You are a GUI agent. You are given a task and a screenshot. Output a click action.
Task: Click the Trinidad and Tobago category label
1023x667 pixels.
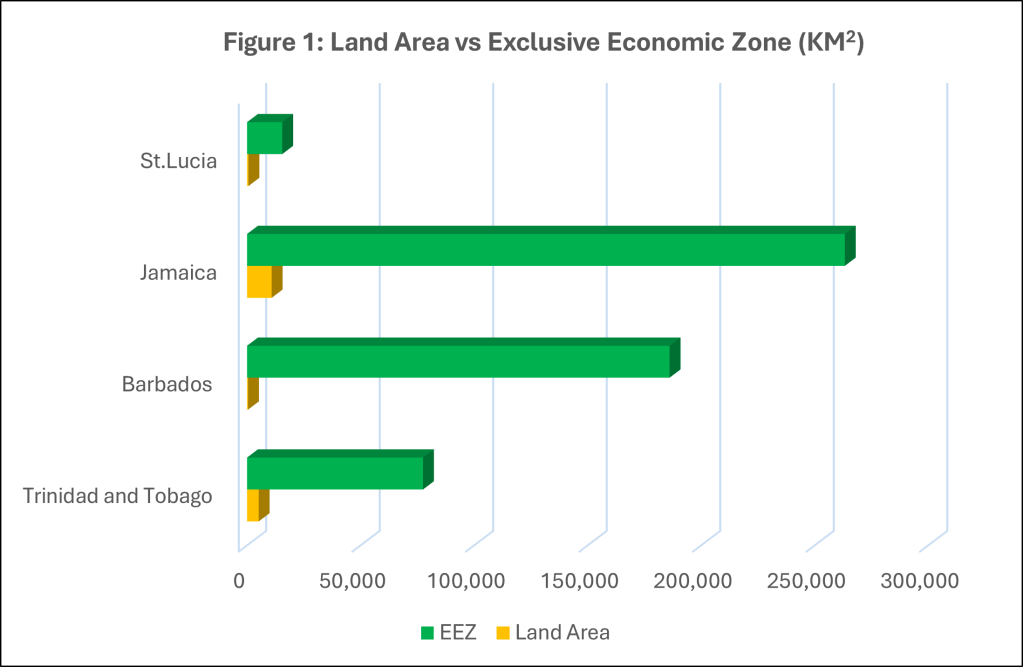coord(119,495)
